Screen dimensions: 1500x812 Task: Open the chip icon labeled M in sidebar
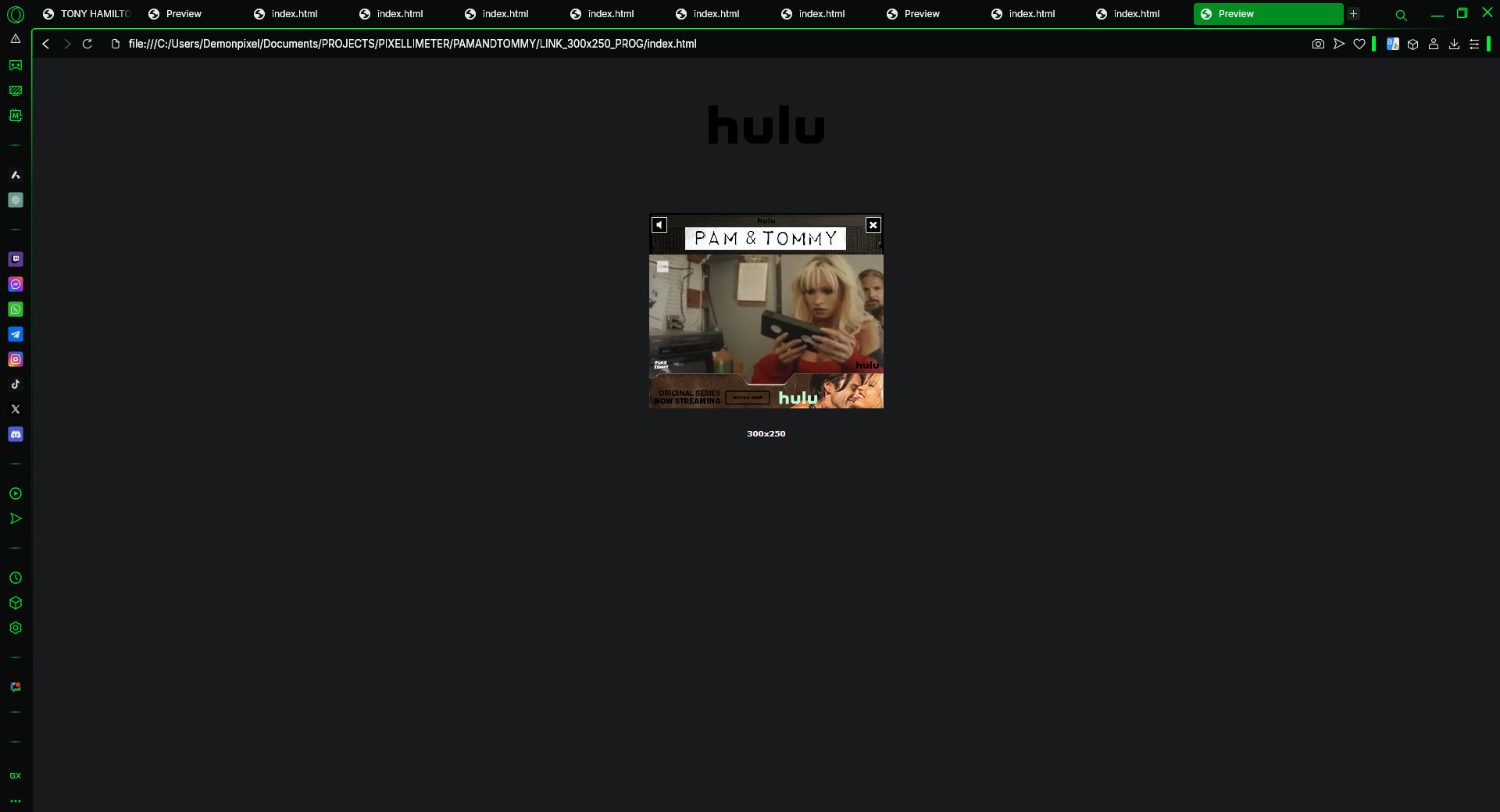pyautogui.click(x=16, y=116)
